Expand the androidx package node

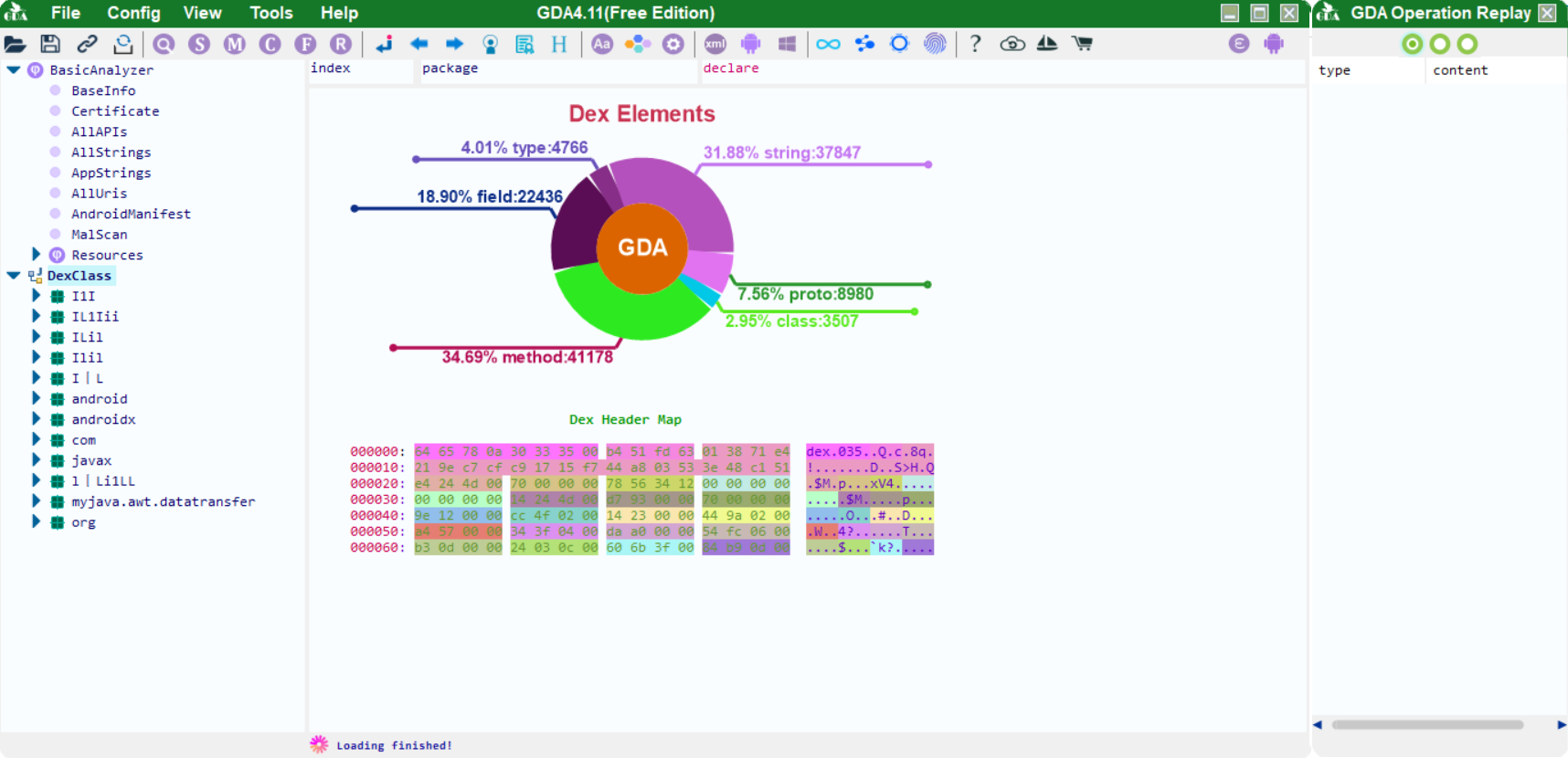37,419
